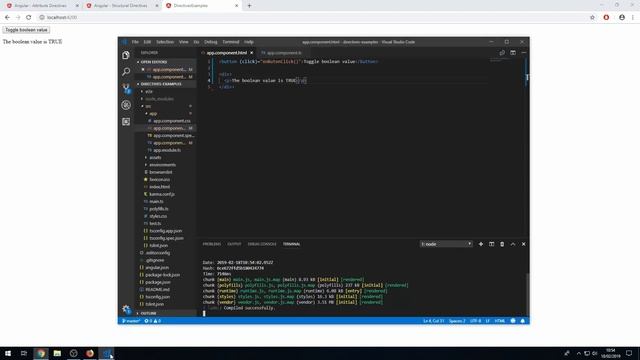Open the Windows Start menu

tap(8, 353)
